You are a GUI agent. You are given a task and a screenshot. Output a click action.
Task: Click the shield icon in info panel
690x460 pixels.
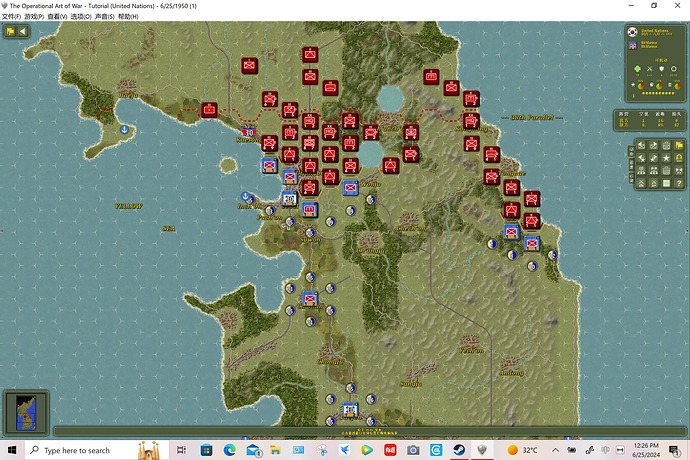pos(661,69)
